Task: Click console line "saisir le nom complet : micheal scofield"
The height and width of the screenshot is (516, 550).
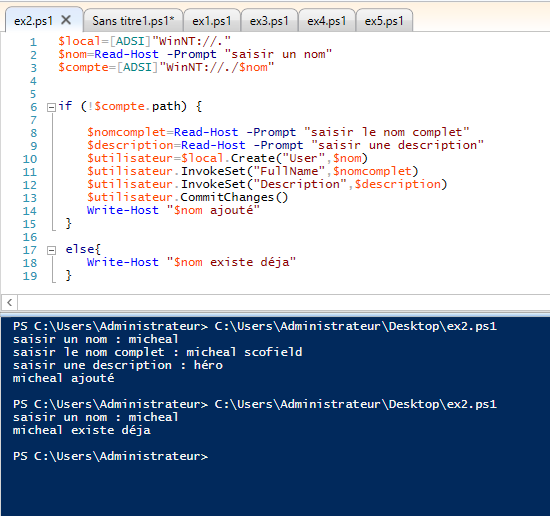Action: 157,352
